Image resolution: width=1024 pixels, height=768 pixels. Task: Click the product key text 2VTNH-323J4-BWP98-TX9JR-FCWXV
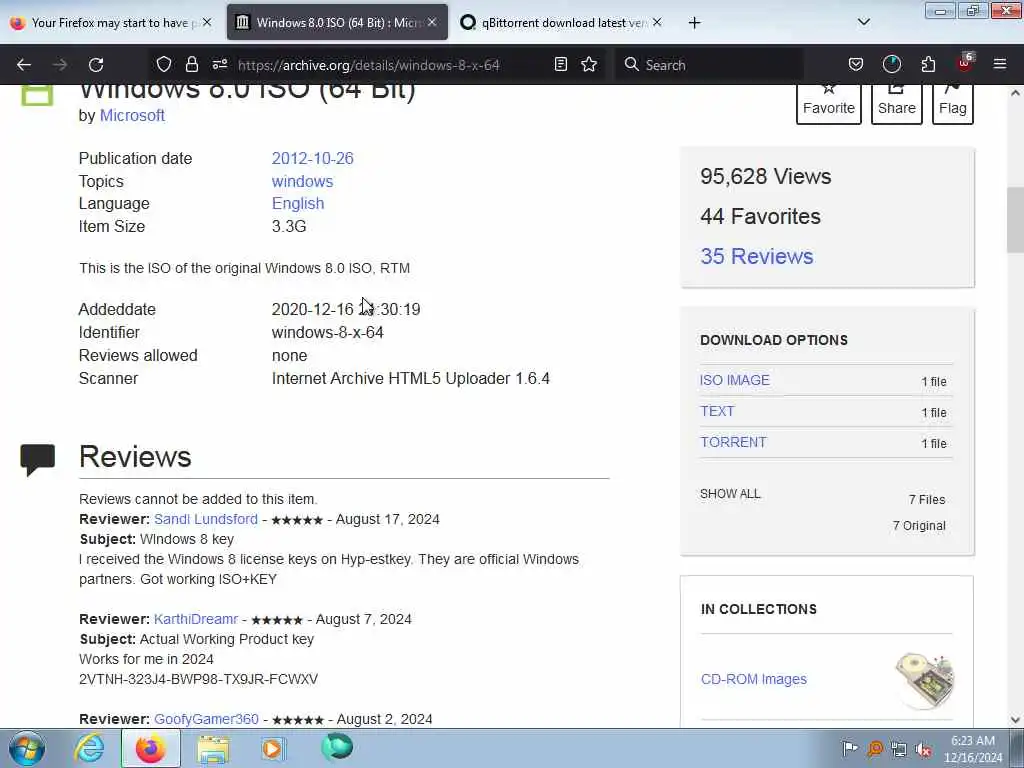(199, 679)
